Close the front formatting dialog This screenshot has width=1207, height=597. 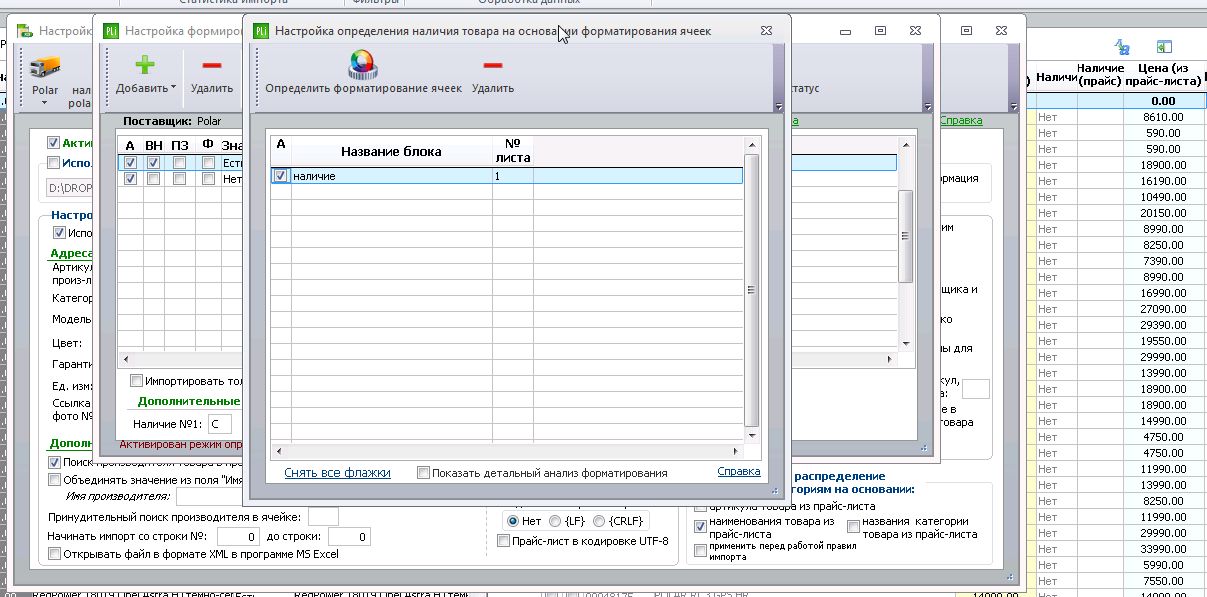click(x=765, y=31)
